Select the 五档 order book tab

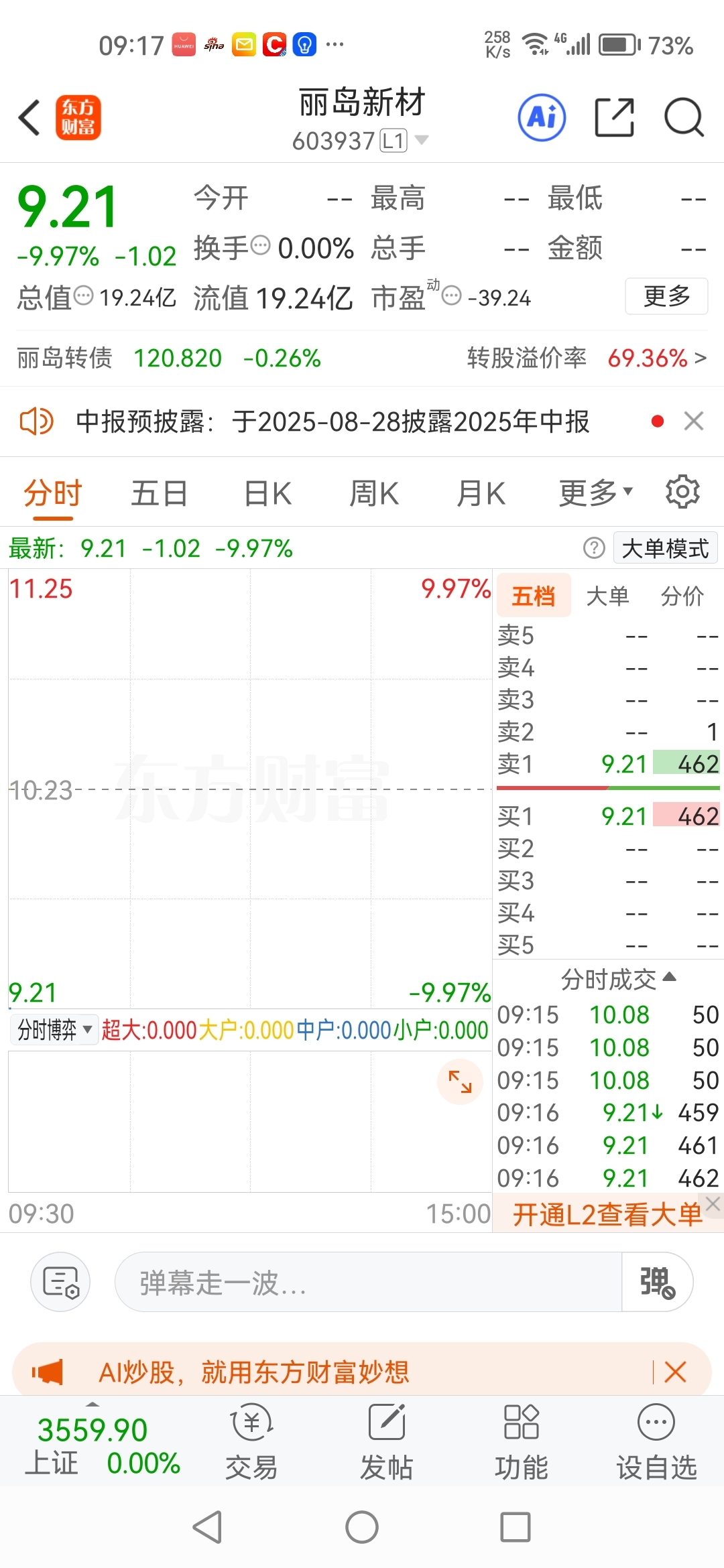pyautogui.click(x=534, y=595)
